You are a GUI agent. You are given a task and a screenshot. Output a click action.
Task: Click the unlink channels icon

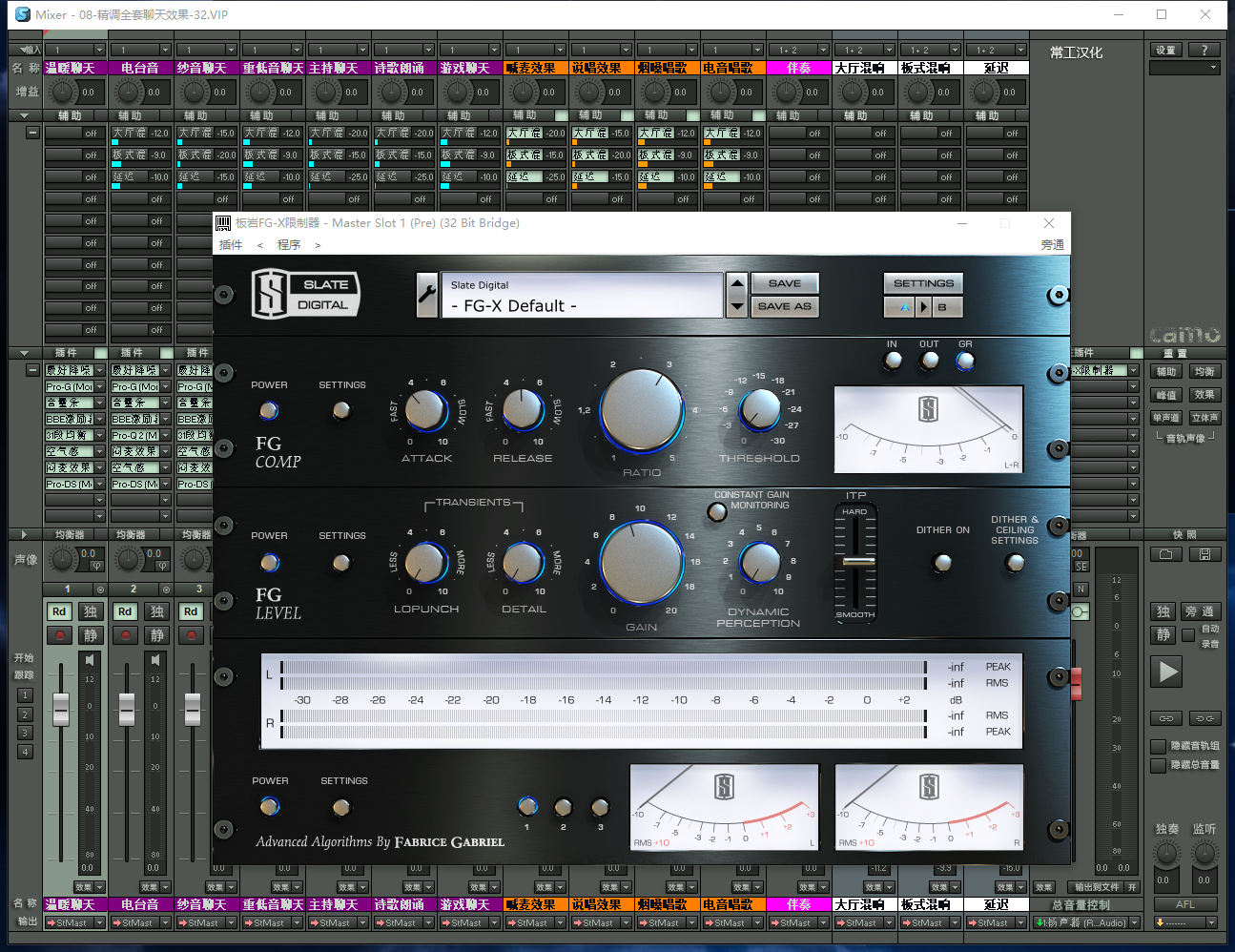point(1204,718)
